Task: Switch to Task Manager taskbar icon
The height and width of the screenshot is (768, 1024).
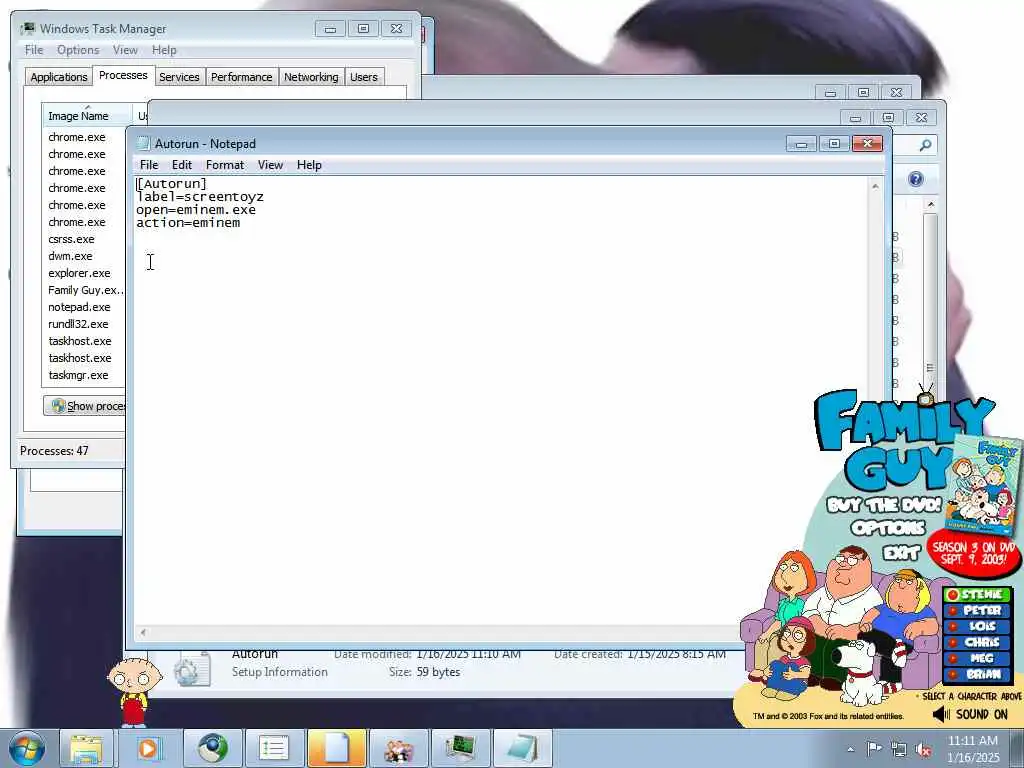Action: (x=460, y=748)
